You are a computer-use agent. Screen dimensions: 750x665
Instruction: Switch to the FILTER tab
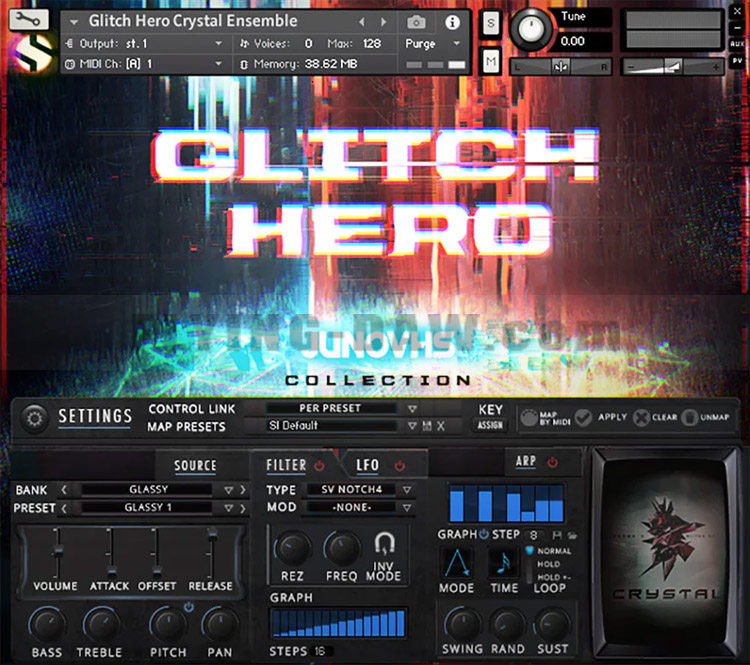coord(286,465)
